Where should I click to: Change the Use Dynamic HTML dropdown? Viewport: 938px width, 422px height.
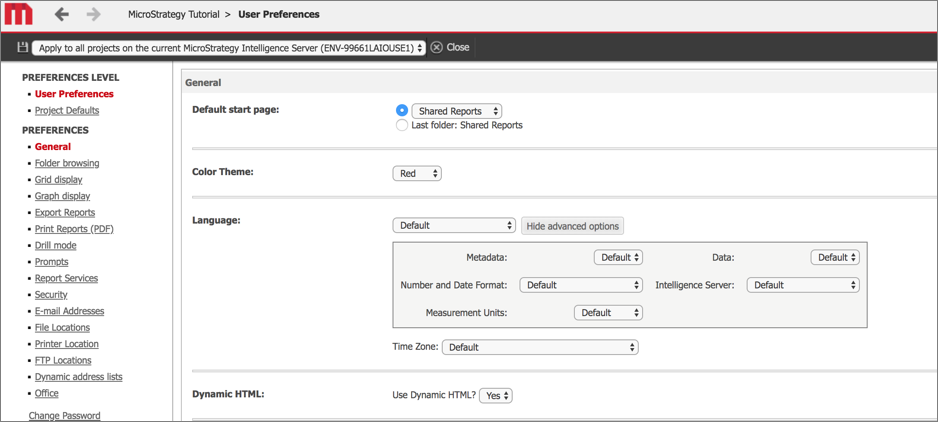496,395
